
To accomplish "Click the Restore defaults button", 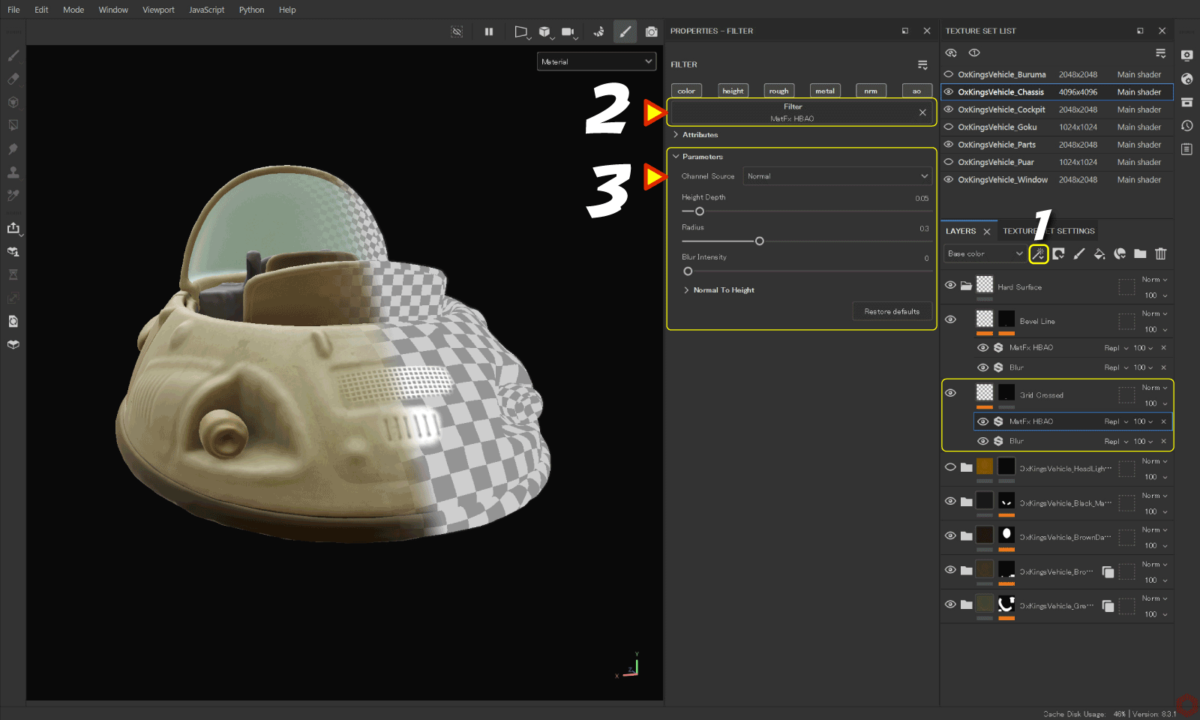I will 892,311.
